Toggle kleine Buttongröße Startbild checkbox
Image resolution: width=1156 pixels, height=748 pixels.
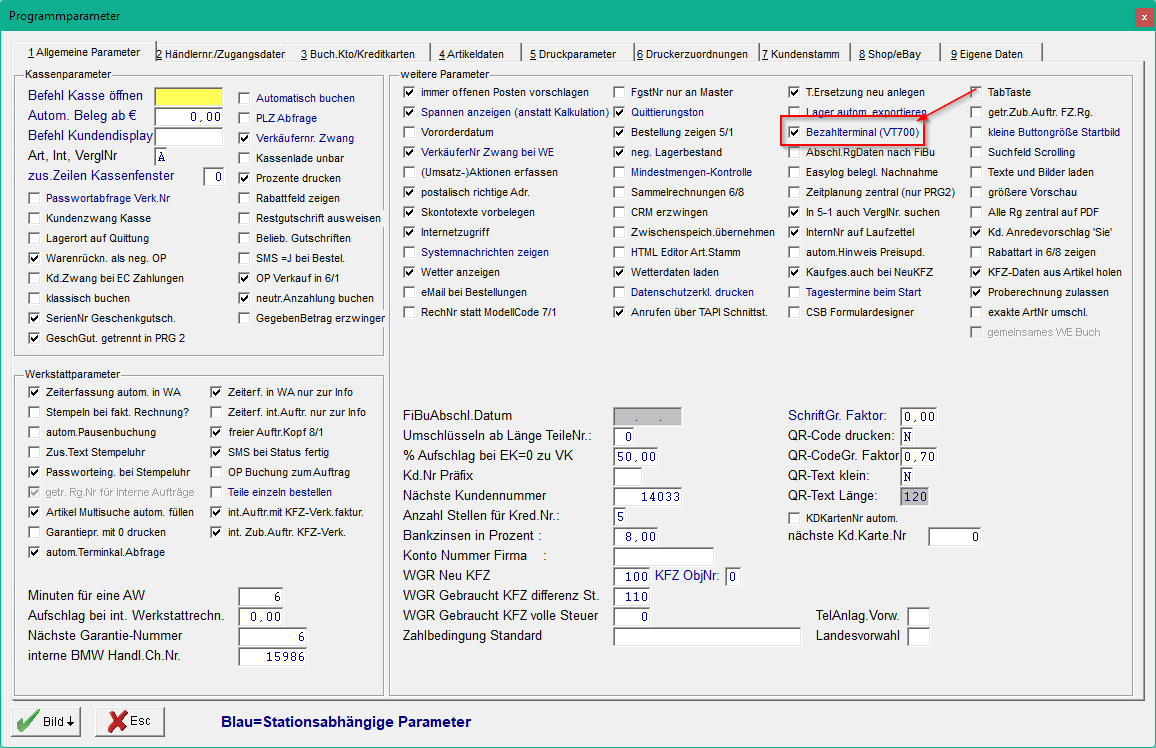coord(976,132)
